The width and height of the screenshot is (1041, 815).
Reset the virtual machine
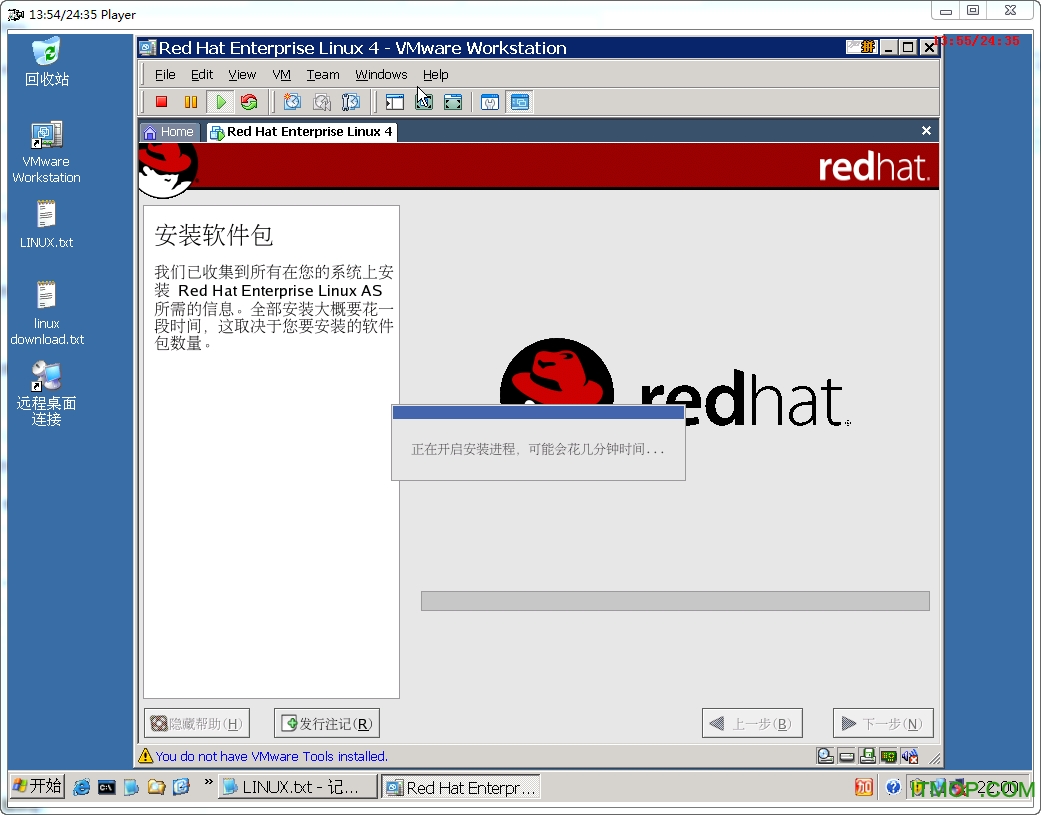(x=249, y=102)
